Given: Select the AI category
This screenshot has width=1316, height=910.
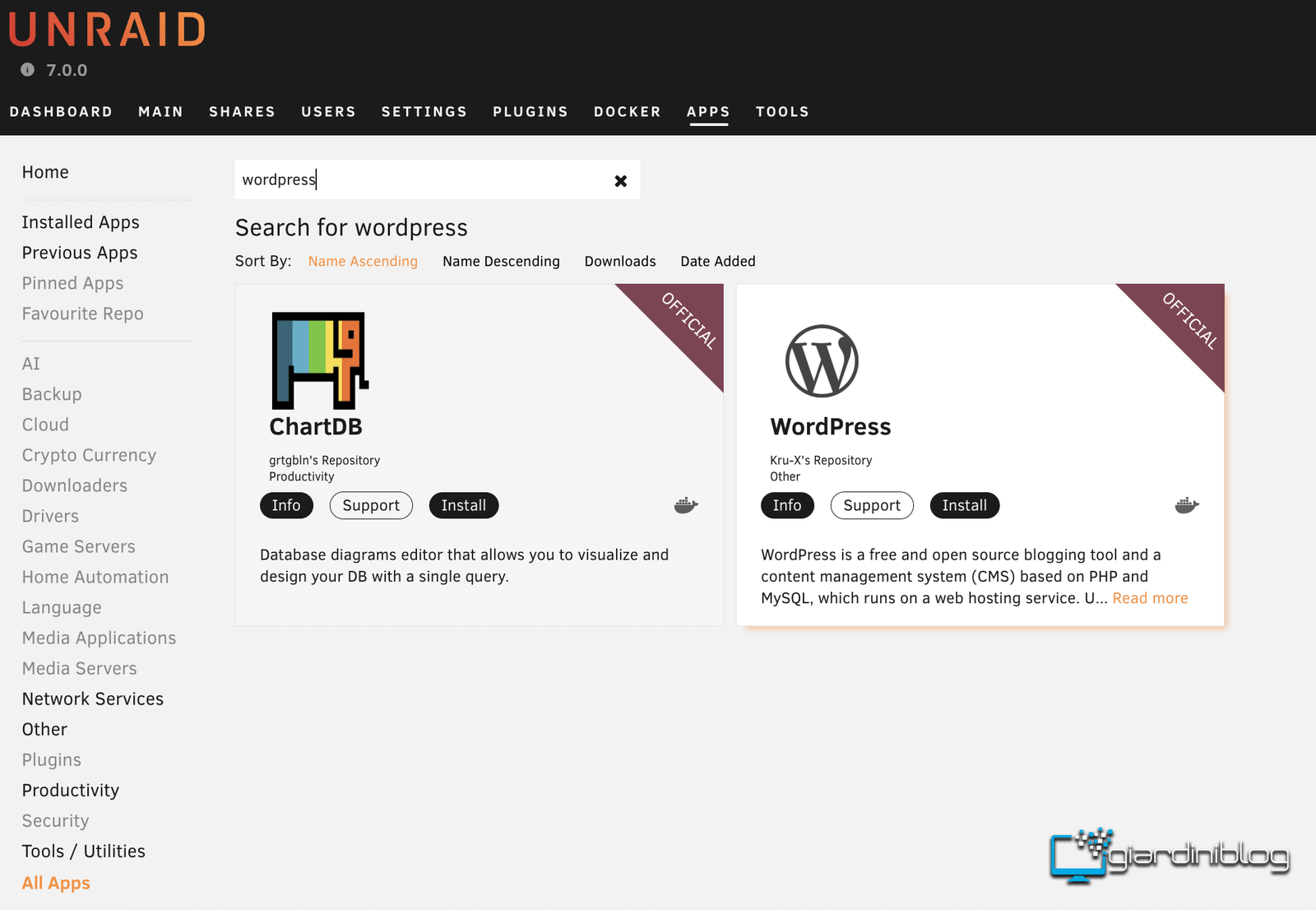Looking at the screenshot, I should [31, 364].
